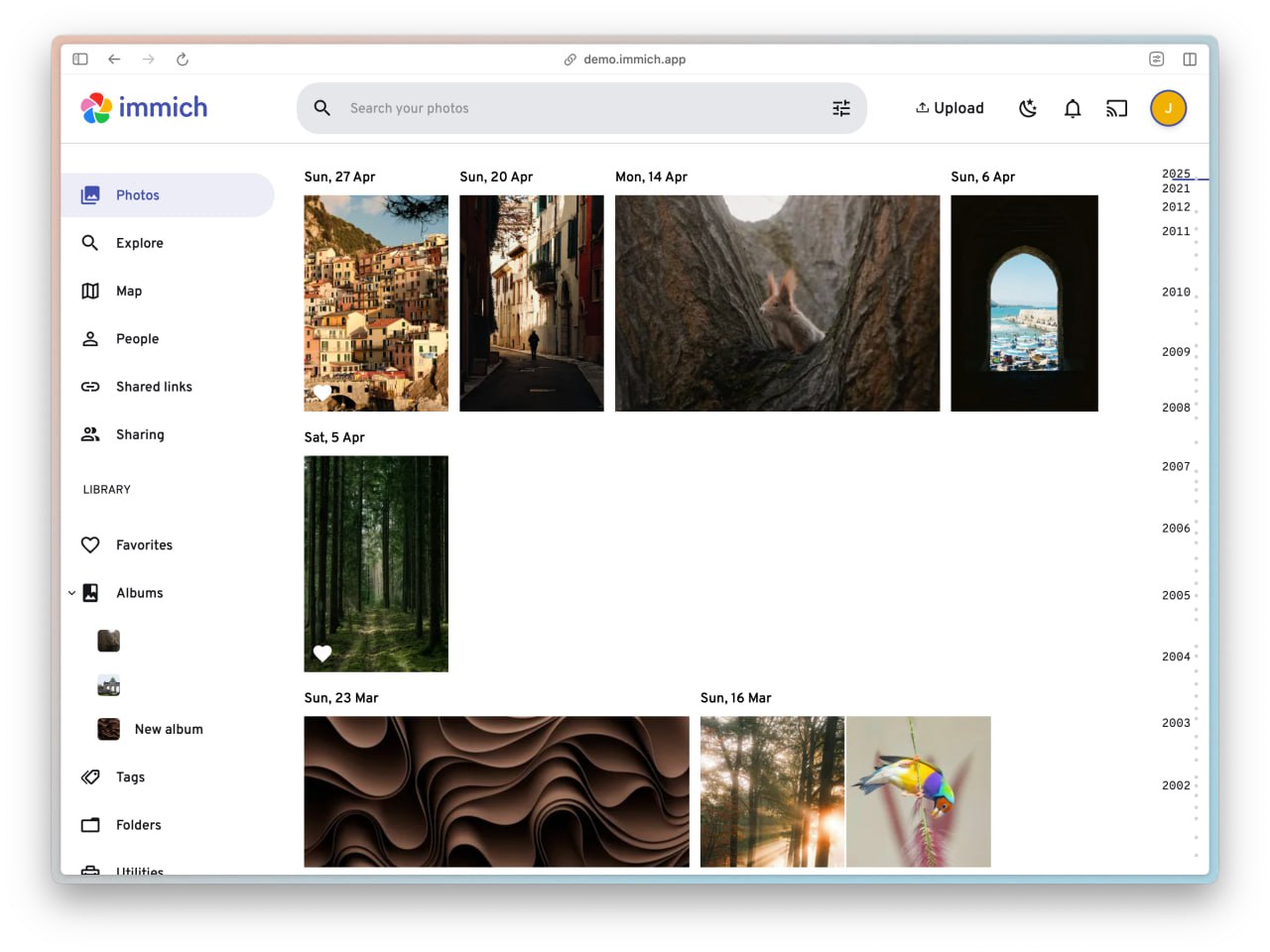Enable dark mode with the moon icon
Viewport: 1270px width, 952px height.
(1028, 108)
